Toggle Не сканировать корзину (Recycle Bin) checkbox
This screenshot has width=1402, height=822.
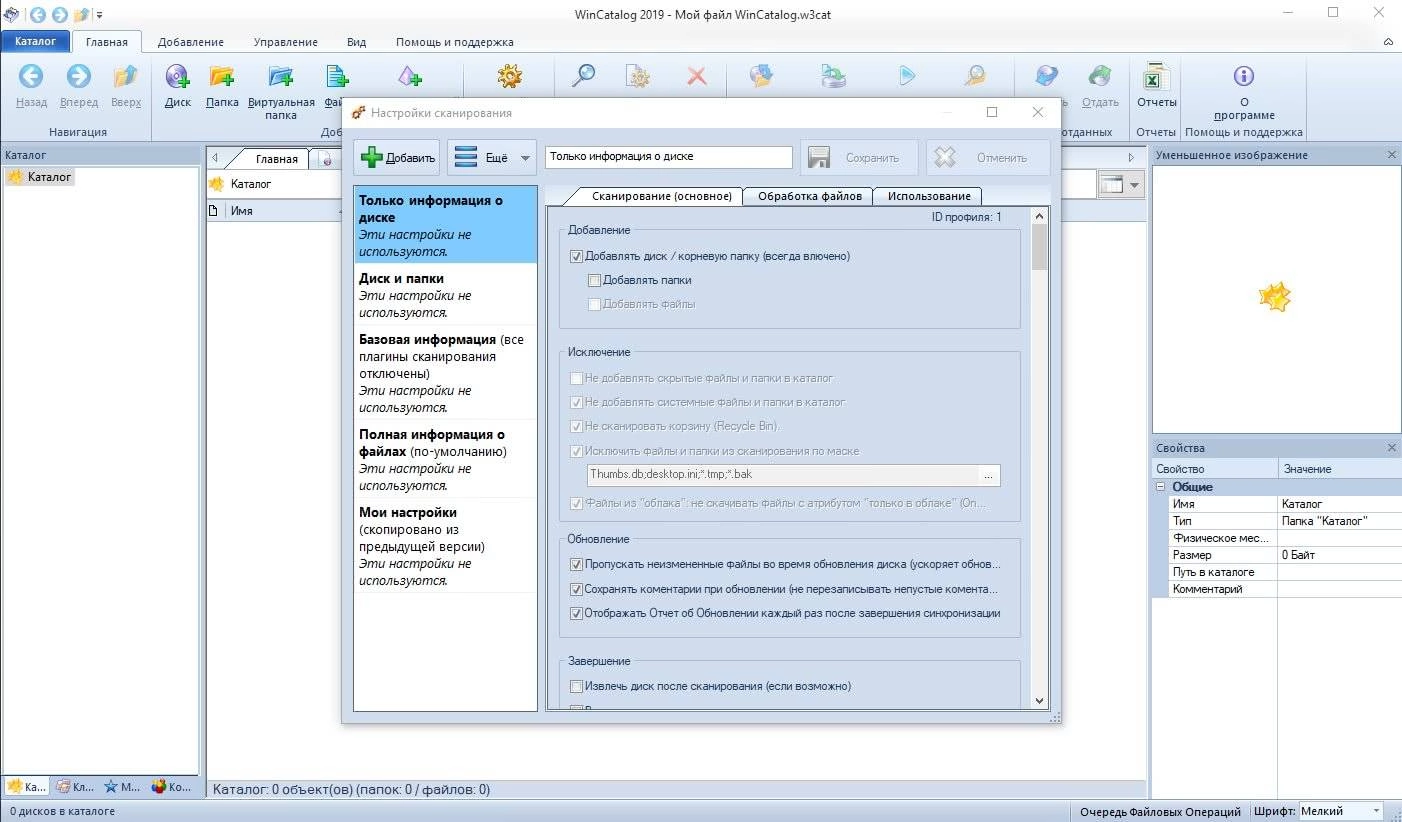tap(576, 426)
